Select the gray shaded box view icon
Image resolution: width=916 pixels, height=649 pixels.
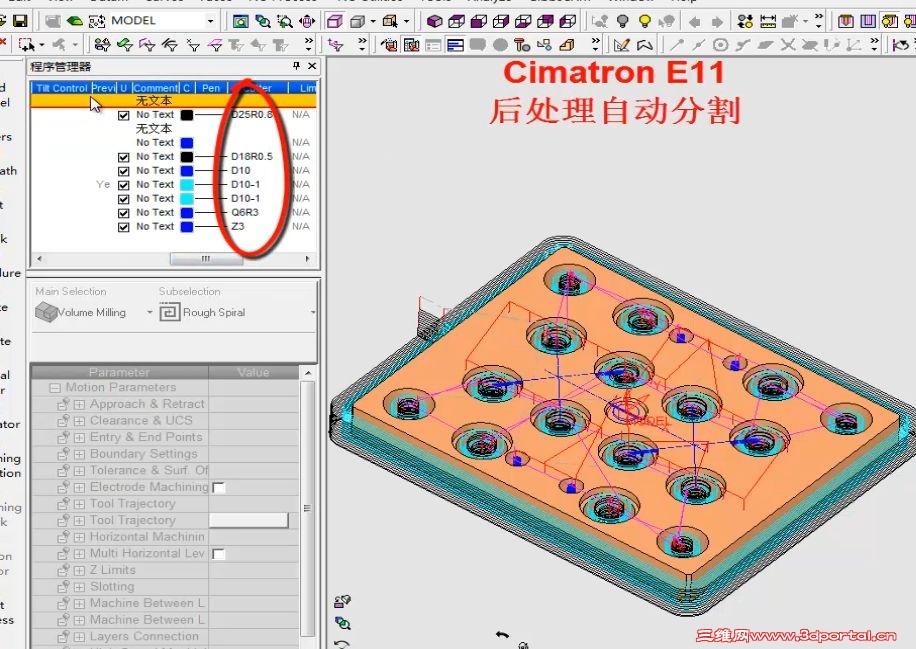coord(357,22)
